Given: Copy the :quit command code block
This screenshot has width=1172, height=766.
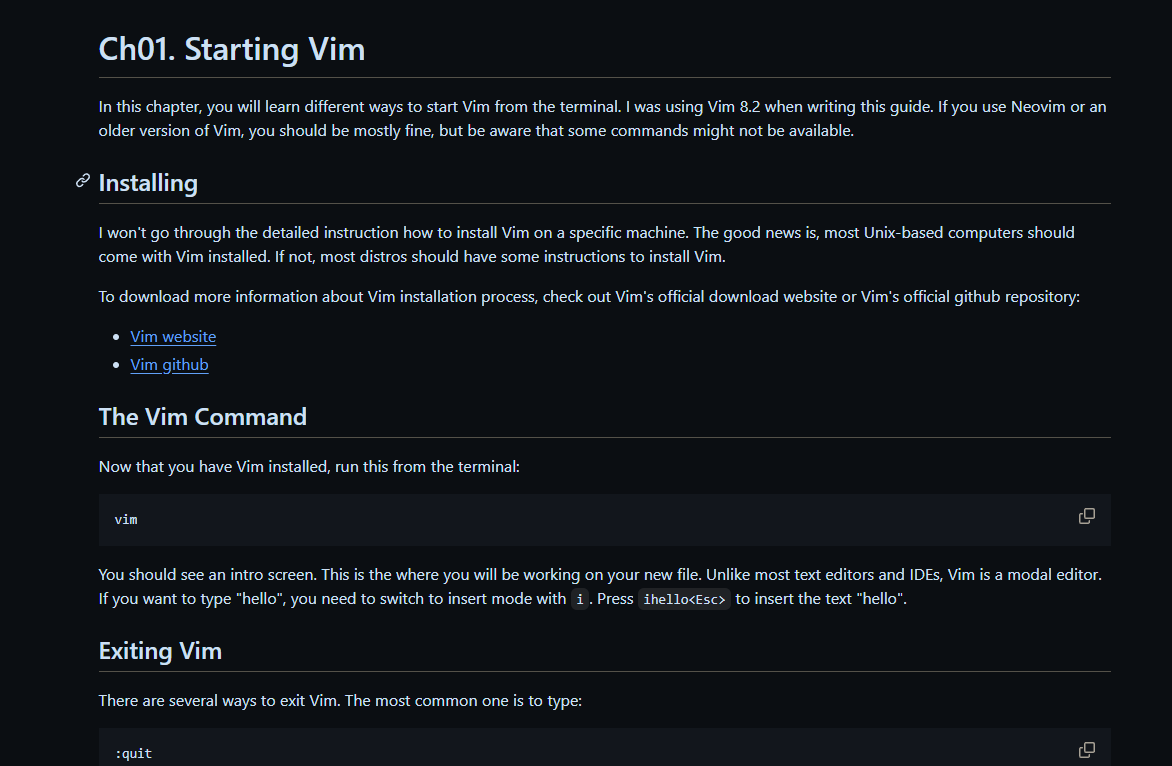Looking at the screenshot, I should (1087, 750).
